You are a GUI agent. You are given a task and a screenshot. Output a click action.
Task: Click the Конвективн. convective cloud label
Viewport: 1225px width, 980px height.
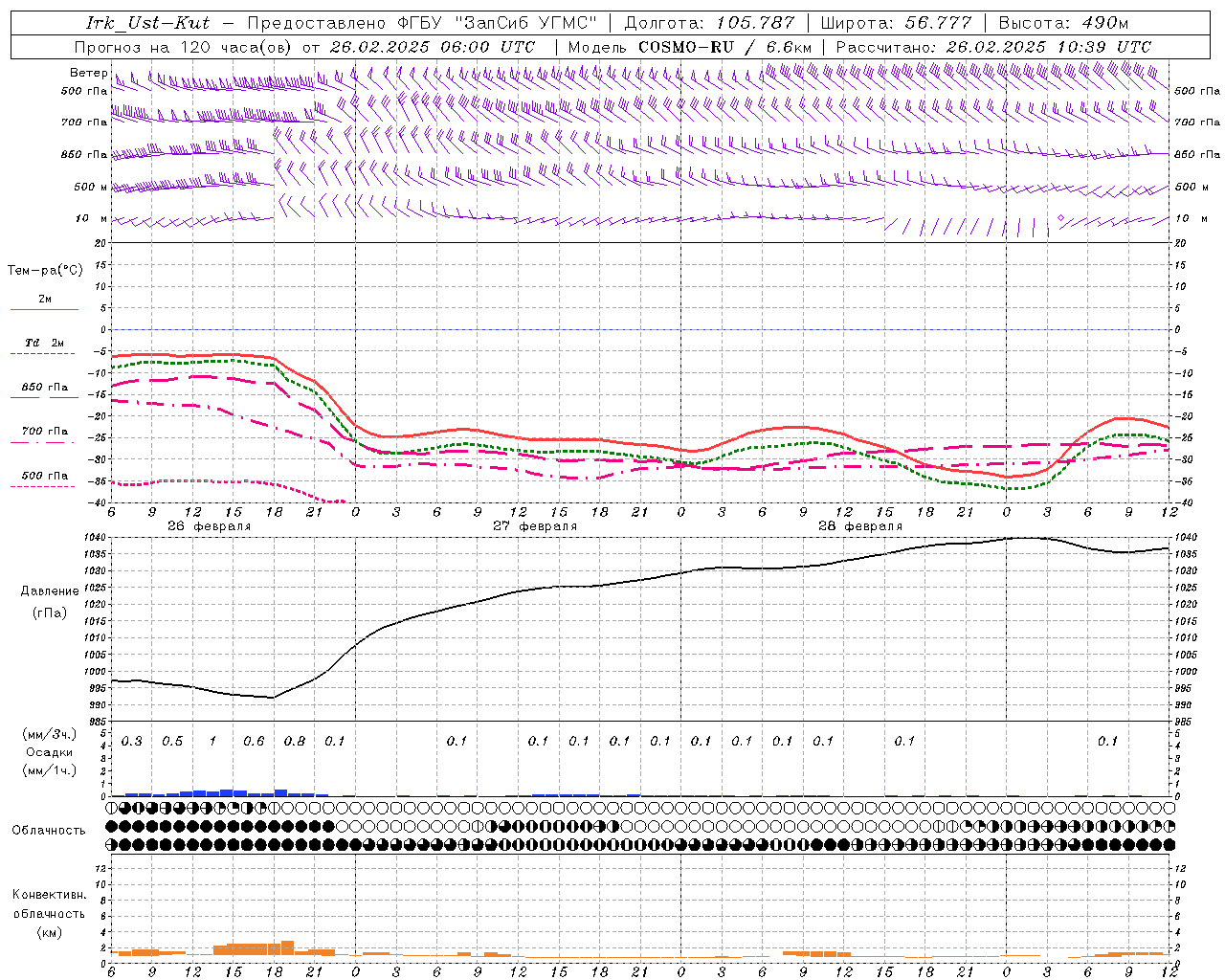pos(49,895)
